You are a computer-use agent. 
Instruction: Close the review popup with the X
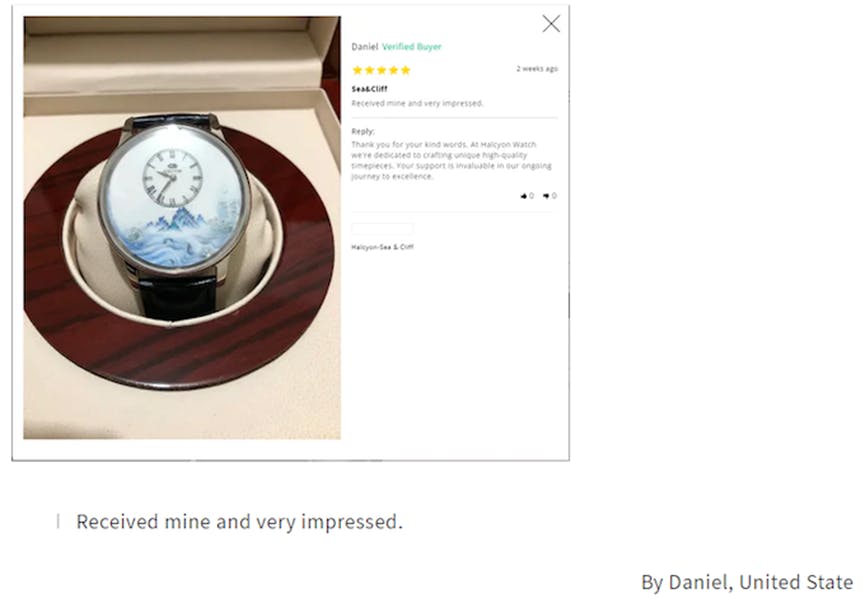[x=551, y=24]
